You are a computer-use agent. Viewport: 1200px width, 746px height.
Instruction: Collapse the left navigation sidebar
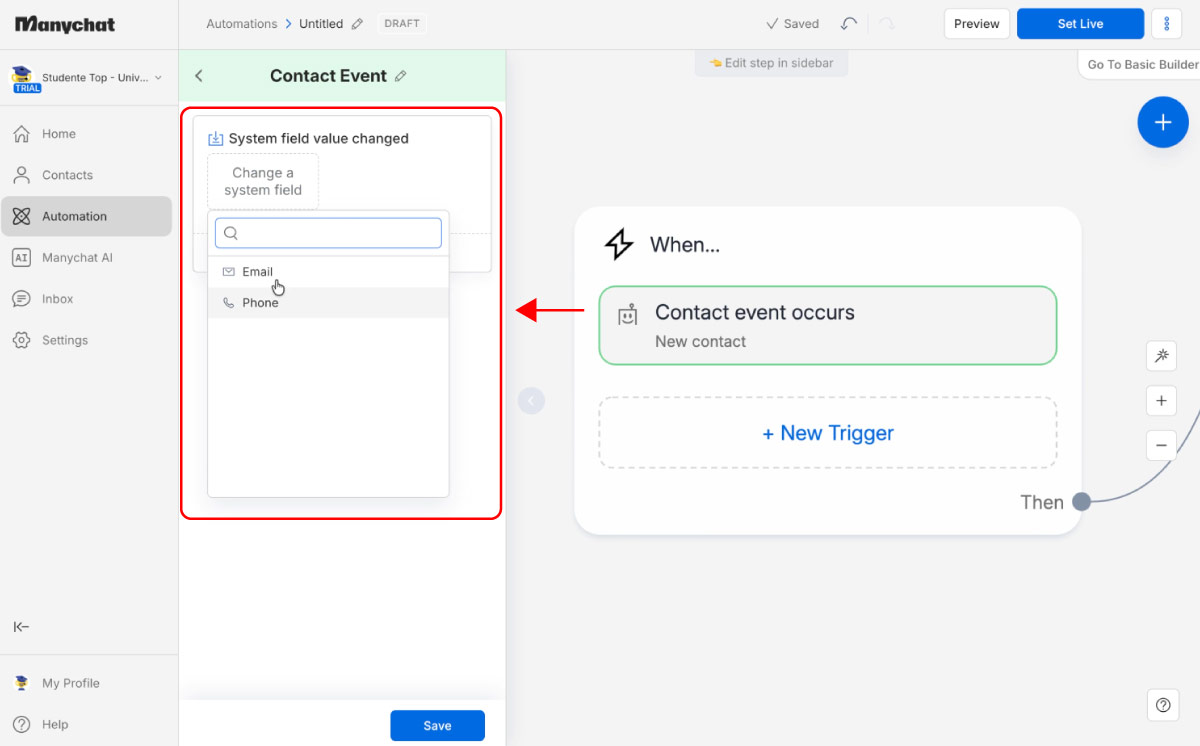[21, 627]
